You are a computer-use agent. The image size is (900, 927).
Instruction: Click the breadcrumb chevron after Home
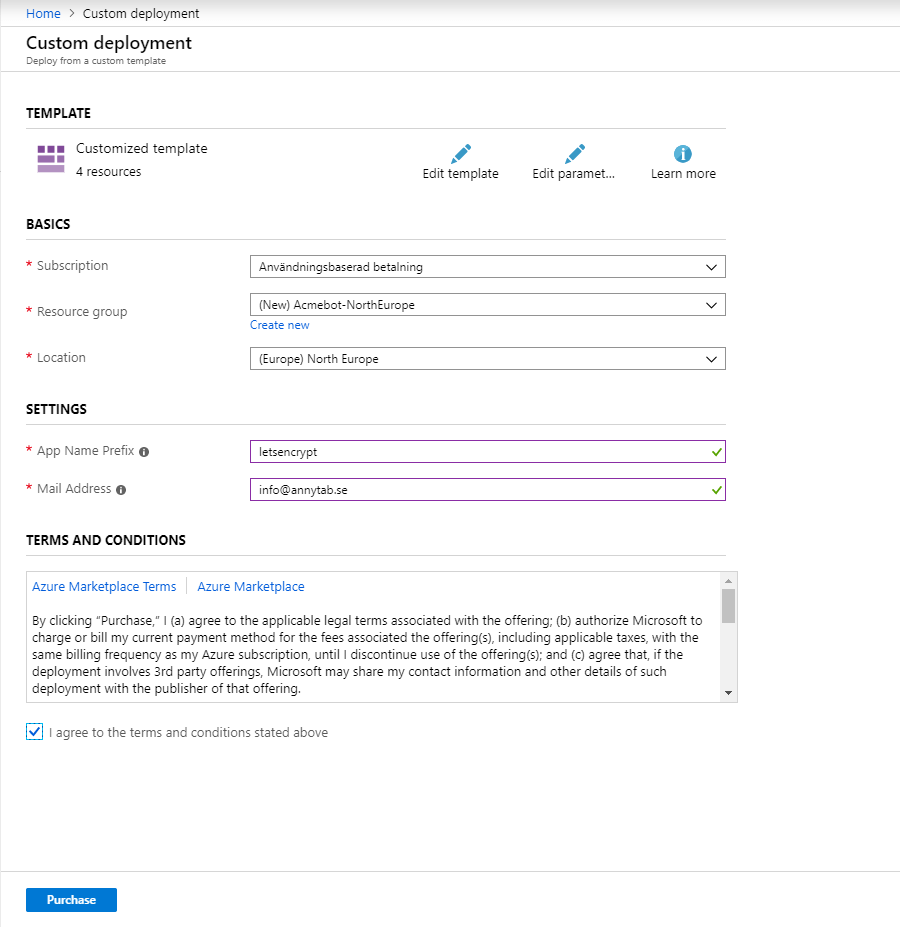[72, 13]
